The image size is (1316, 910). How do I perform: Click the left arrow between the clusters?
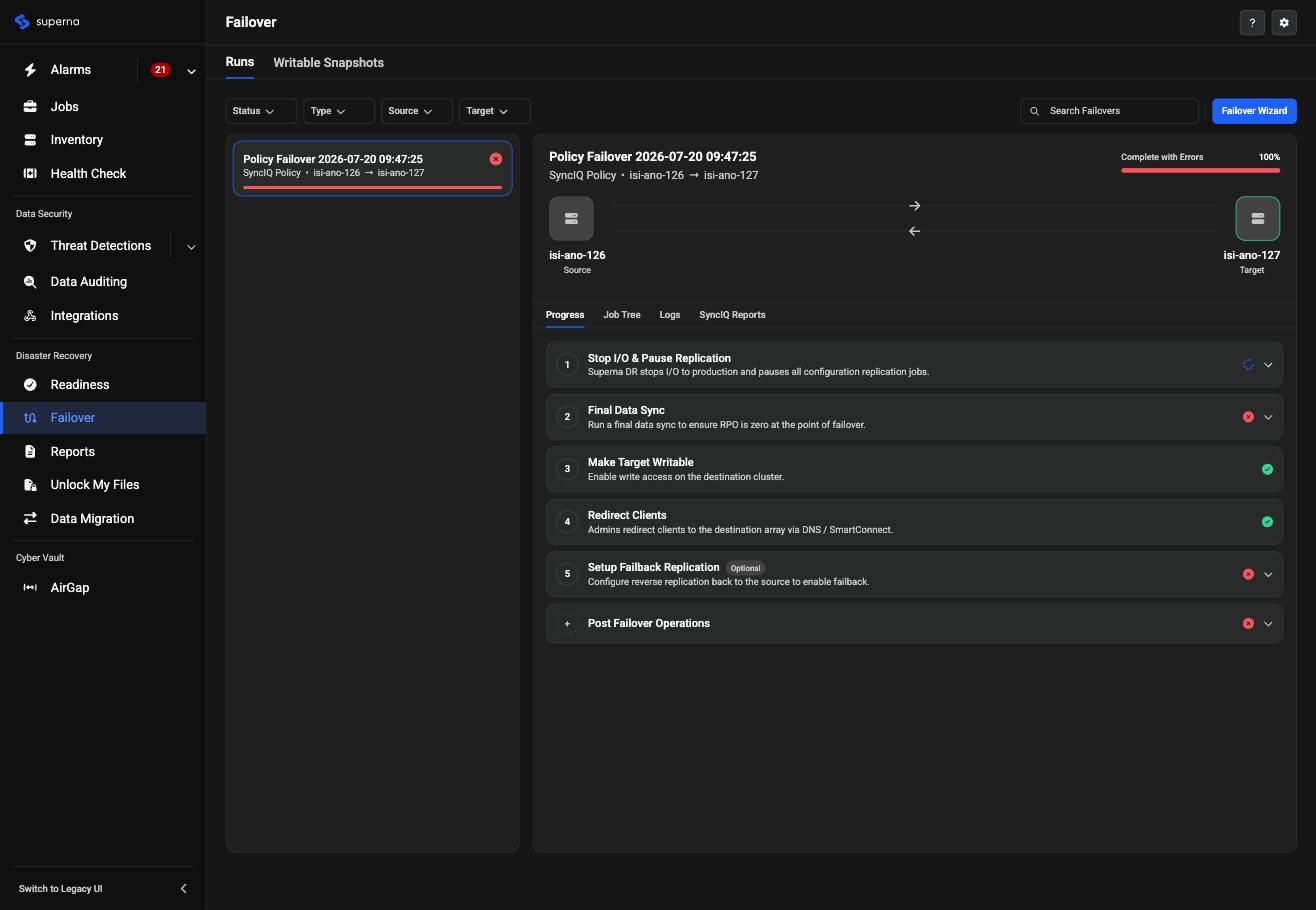(914, 232)
